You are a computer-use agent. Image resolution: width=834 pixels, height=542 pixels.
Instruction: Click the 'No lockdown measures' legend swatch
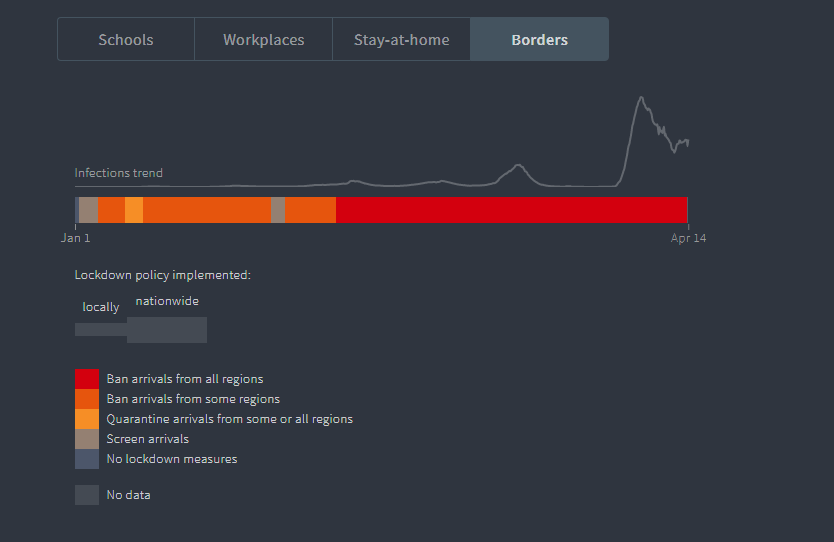[x=87, y=459]
